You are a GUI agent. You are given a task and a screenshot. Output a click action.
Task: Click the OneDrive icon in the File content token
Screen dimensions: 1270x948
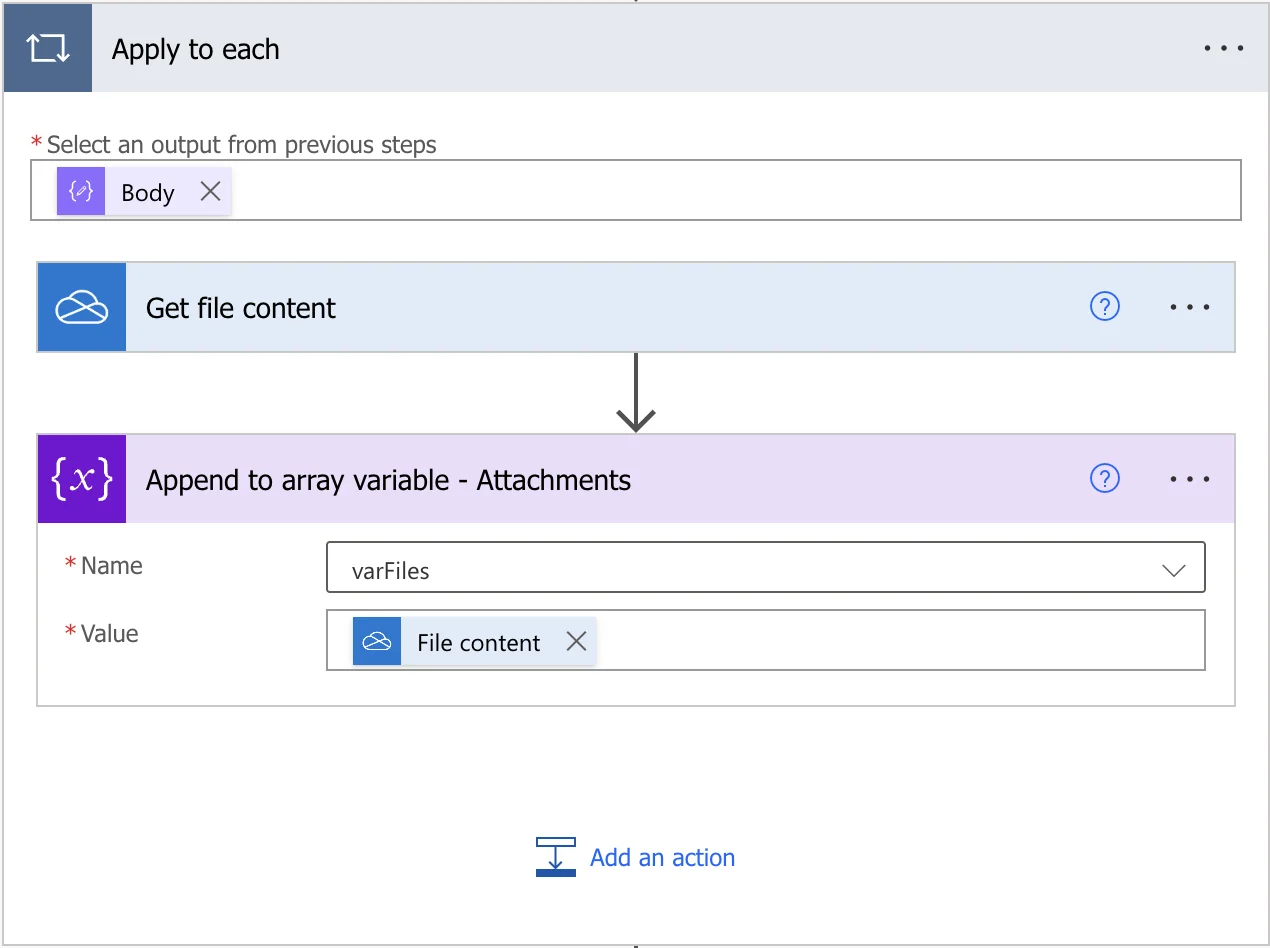tap(377, 641)
